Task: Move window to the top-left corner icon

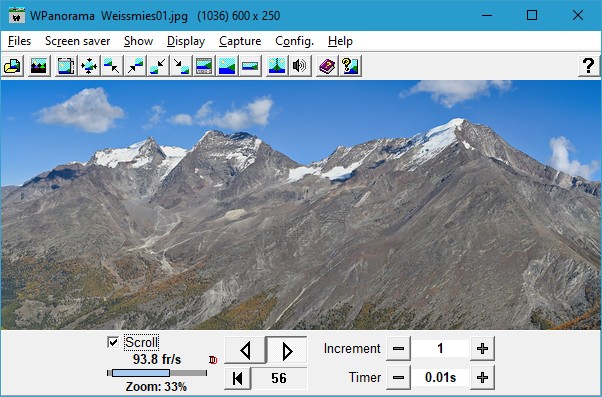Action: pyautogui.click(x=112, y=66)
